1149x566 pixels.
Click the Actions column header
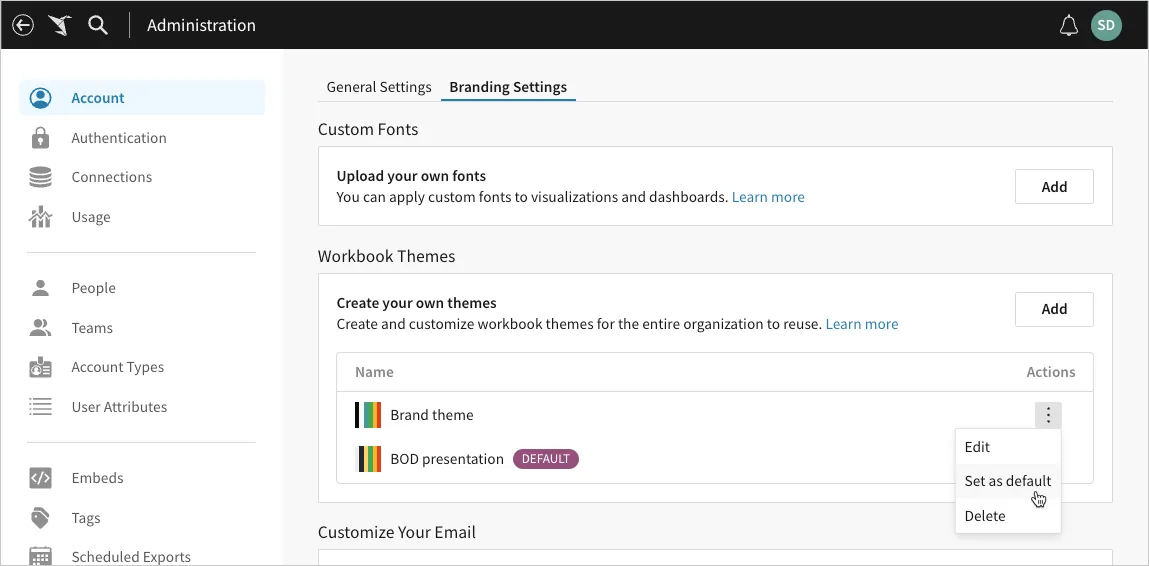[x=1050, y=372]
